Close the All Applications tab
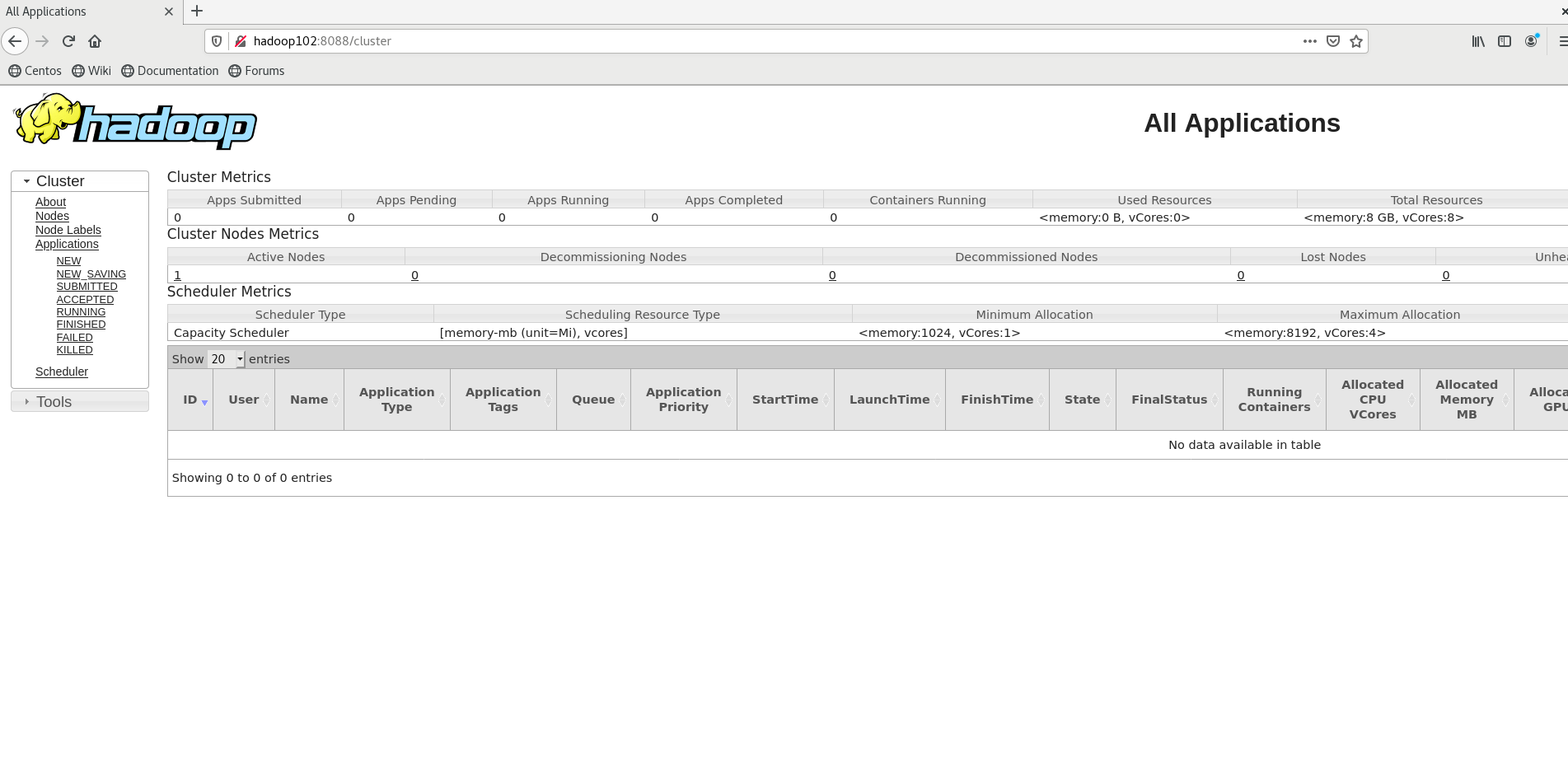Image resolution: width=1568 pixels, height=762 pixels. coord(169,12)
